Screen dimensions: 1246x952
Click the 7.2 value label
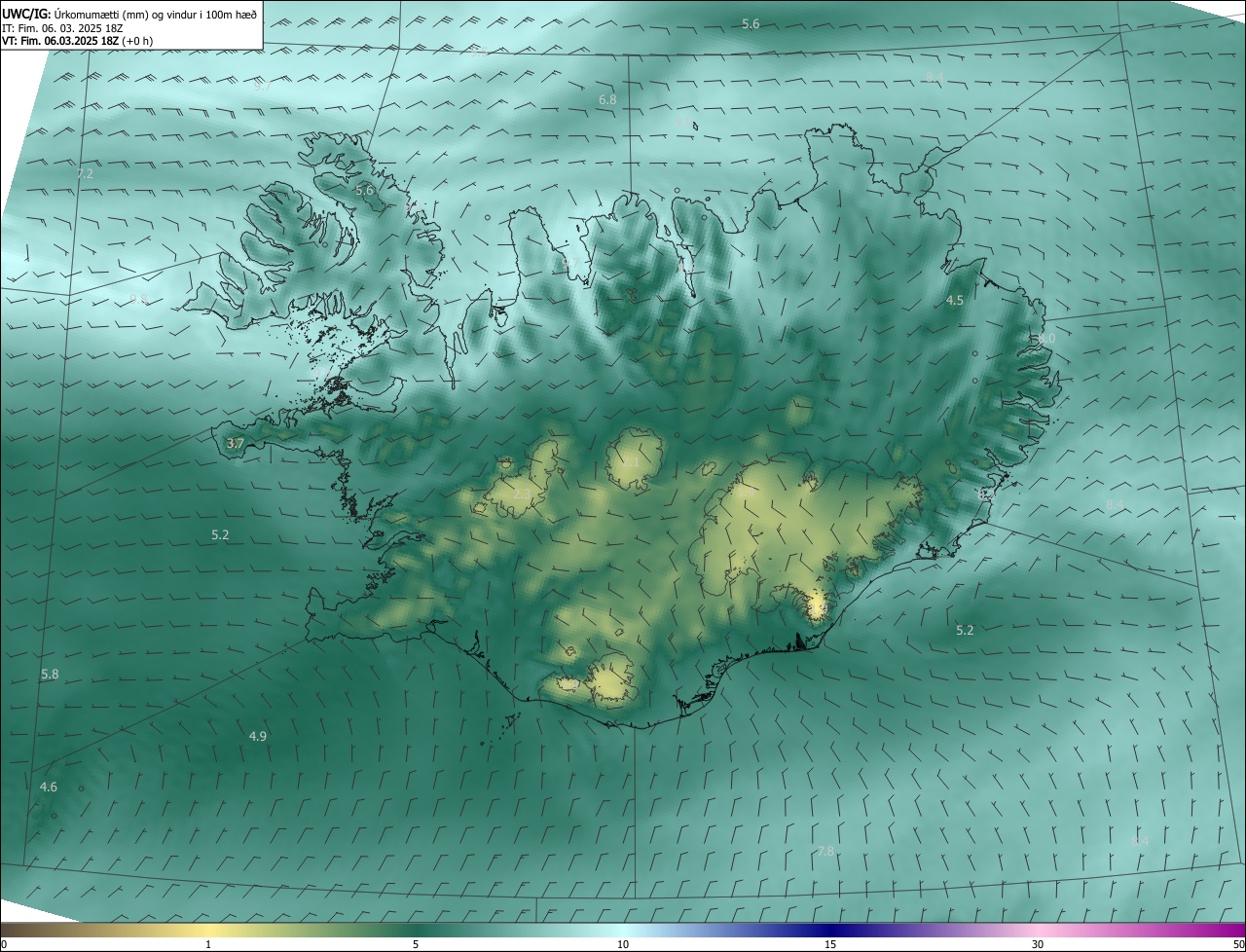pyautogui.click(x=85, y=174)
